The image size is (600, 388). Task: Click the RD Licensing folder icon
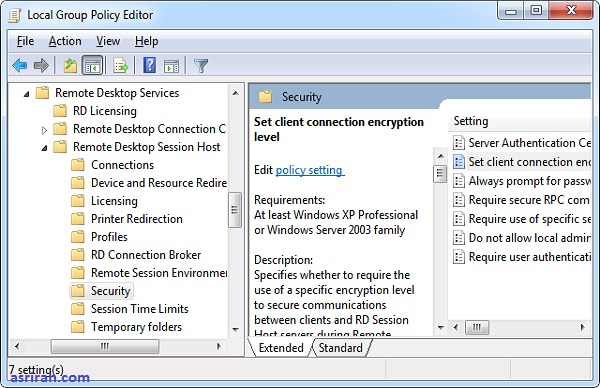[60, 111]
